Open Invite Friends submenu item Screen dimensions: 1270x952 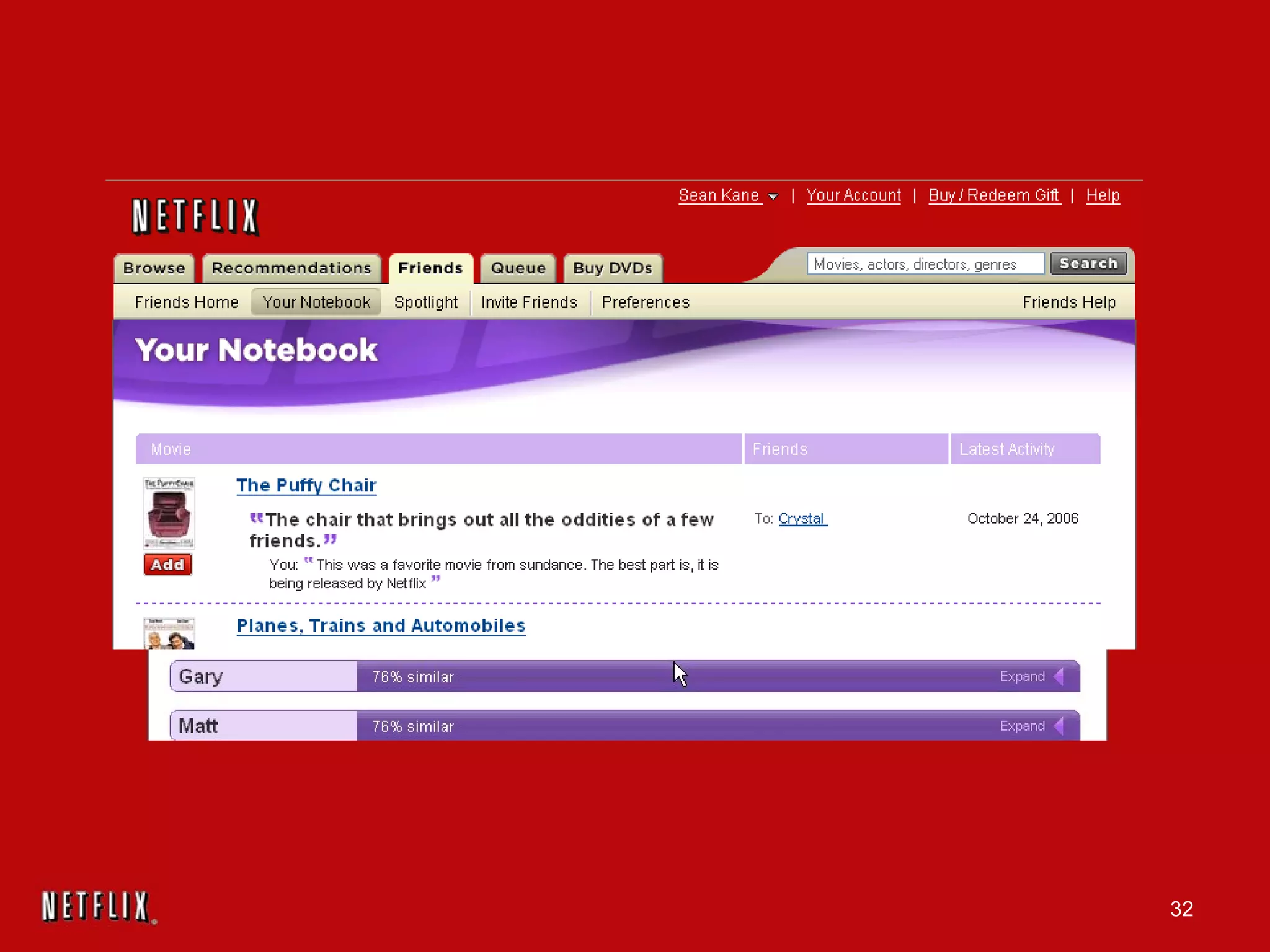tap(529, 302)
